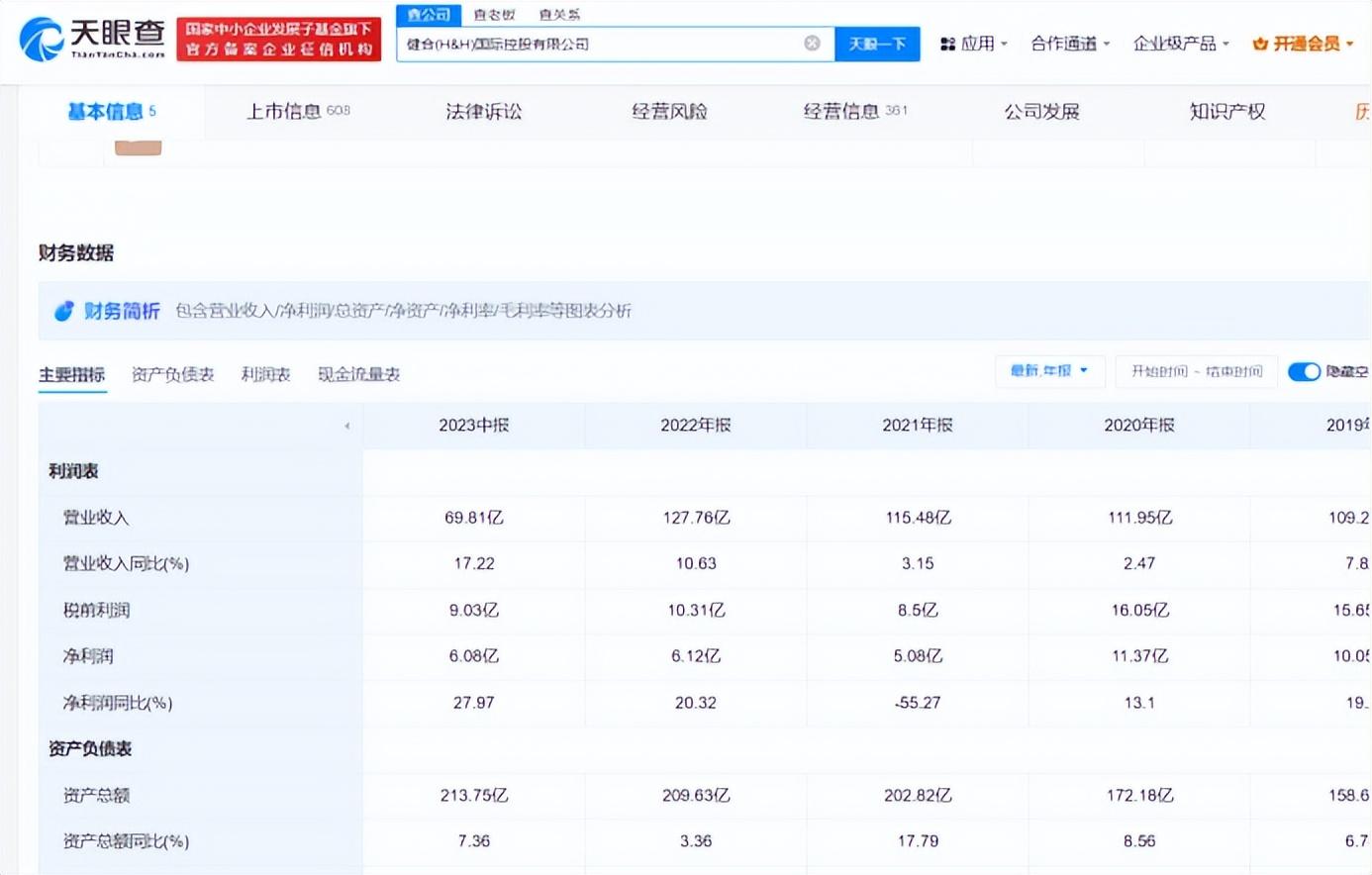This screenshot has width=1372, height=875.
Task: Toggle the 隐藏空 switch
Action: 1304,371
